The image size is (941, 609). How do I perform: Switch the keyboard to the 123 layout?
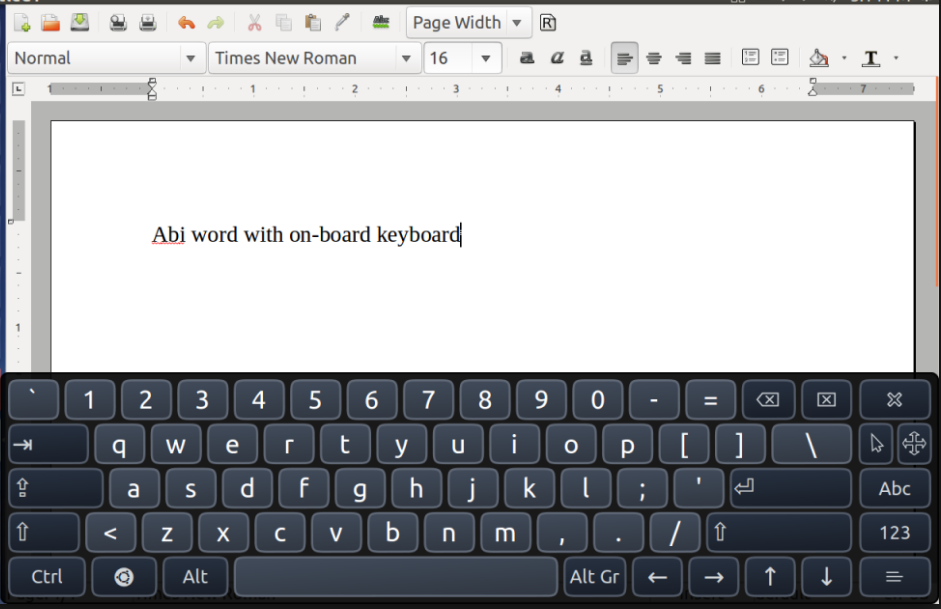895,532
